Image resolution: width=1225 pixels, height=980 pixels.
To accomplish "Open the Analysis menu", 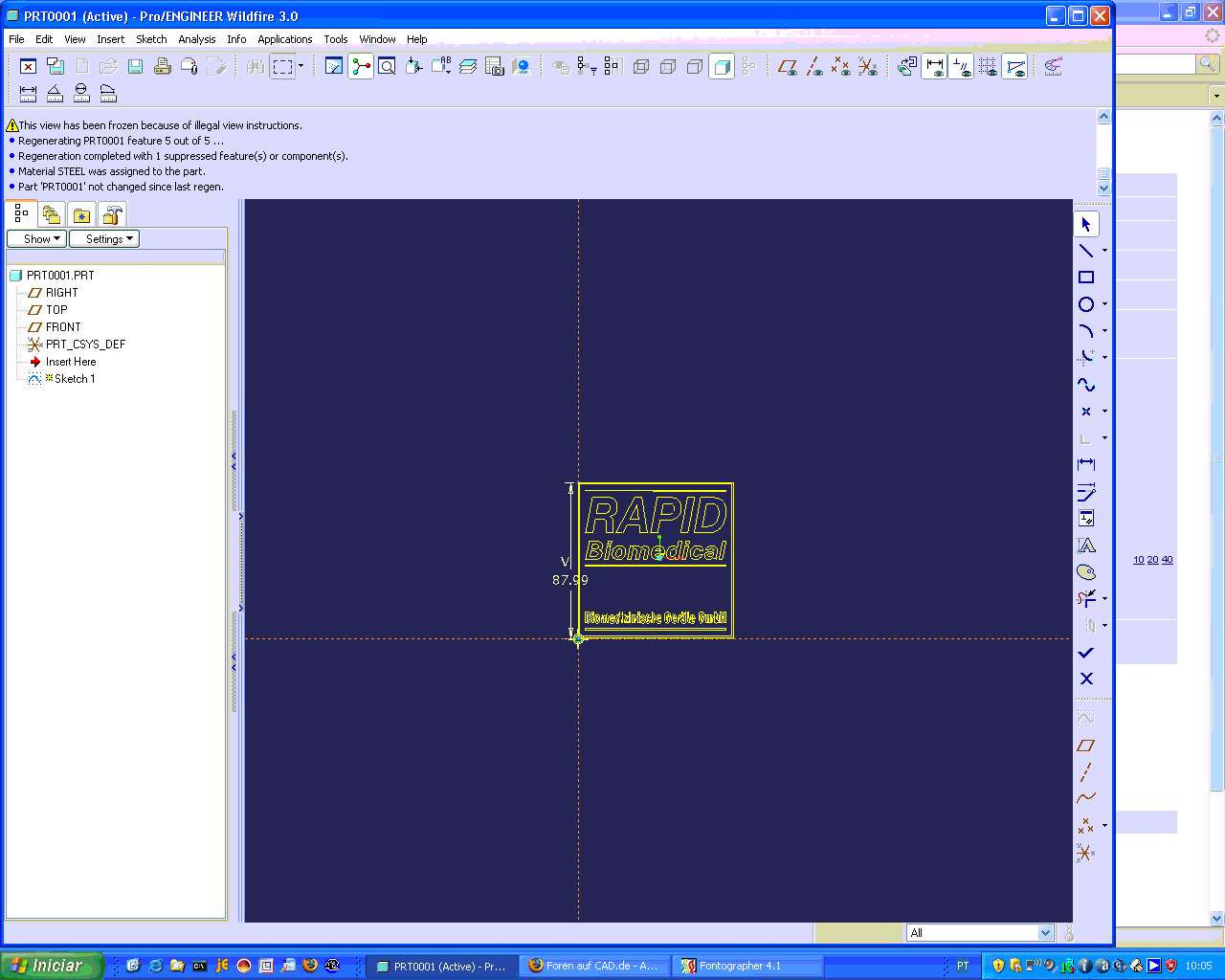I will point(197,39).
